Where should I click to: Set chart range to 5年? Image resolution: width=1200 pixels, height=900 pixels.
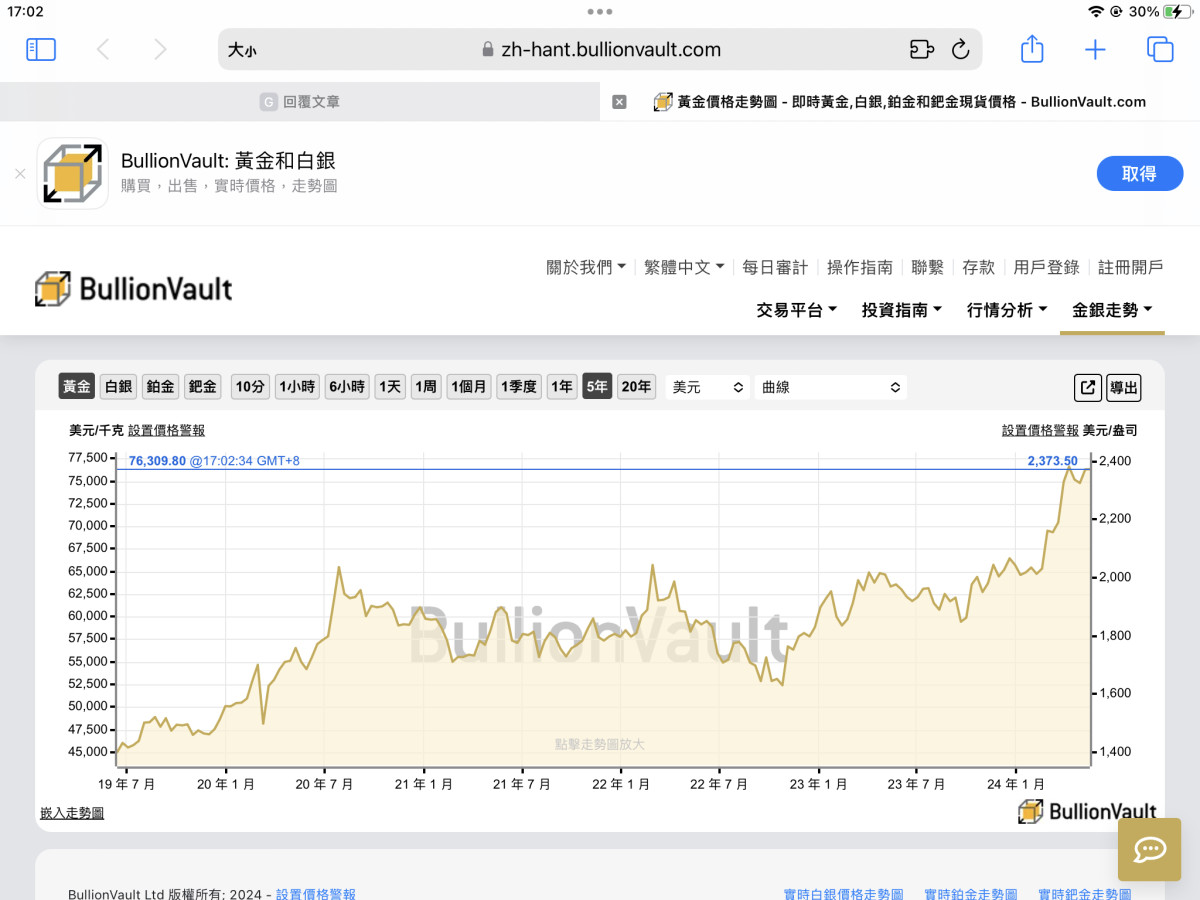597,387
